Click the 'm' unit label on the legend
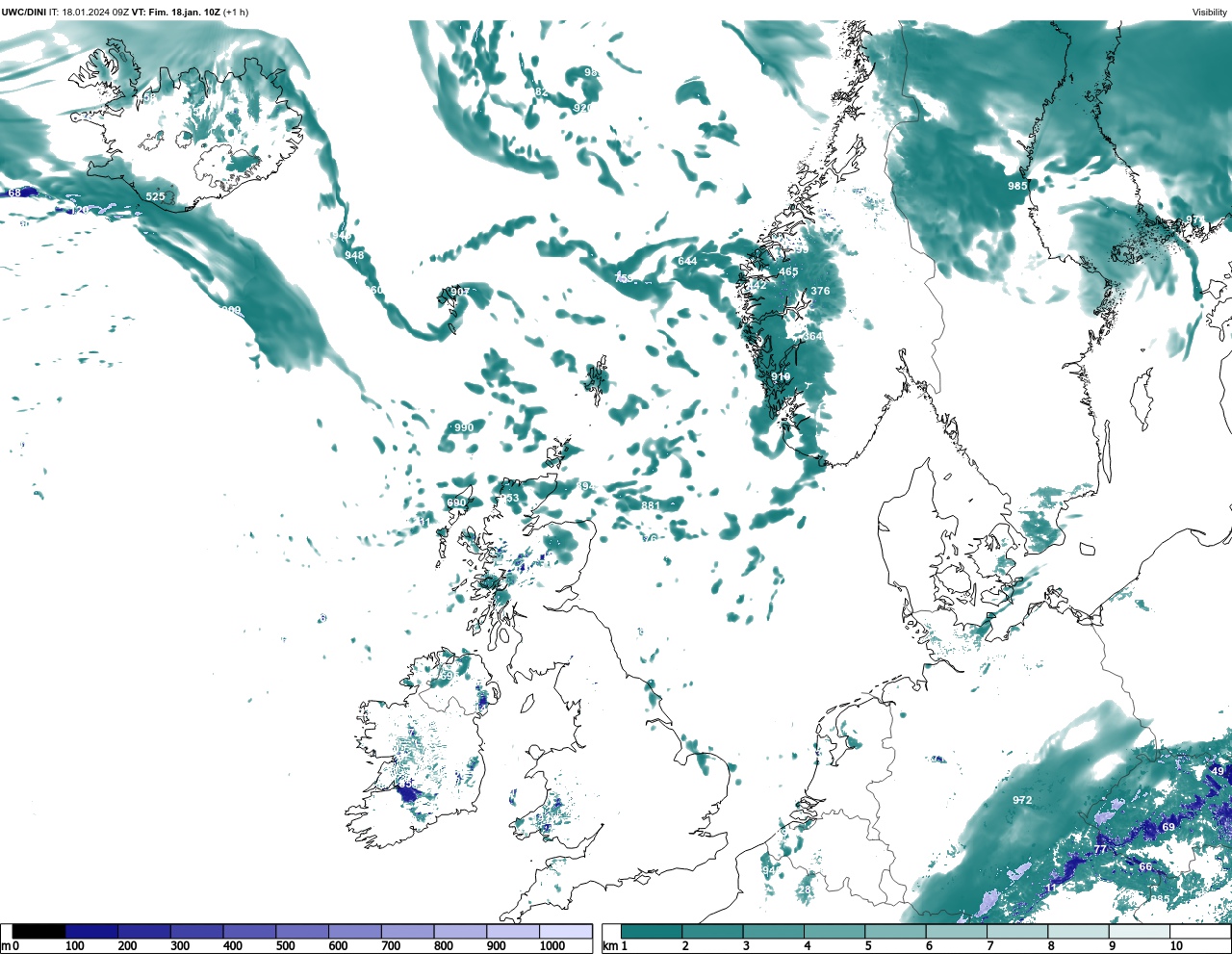The image size is (1232, 954). [x=6, y=946]
